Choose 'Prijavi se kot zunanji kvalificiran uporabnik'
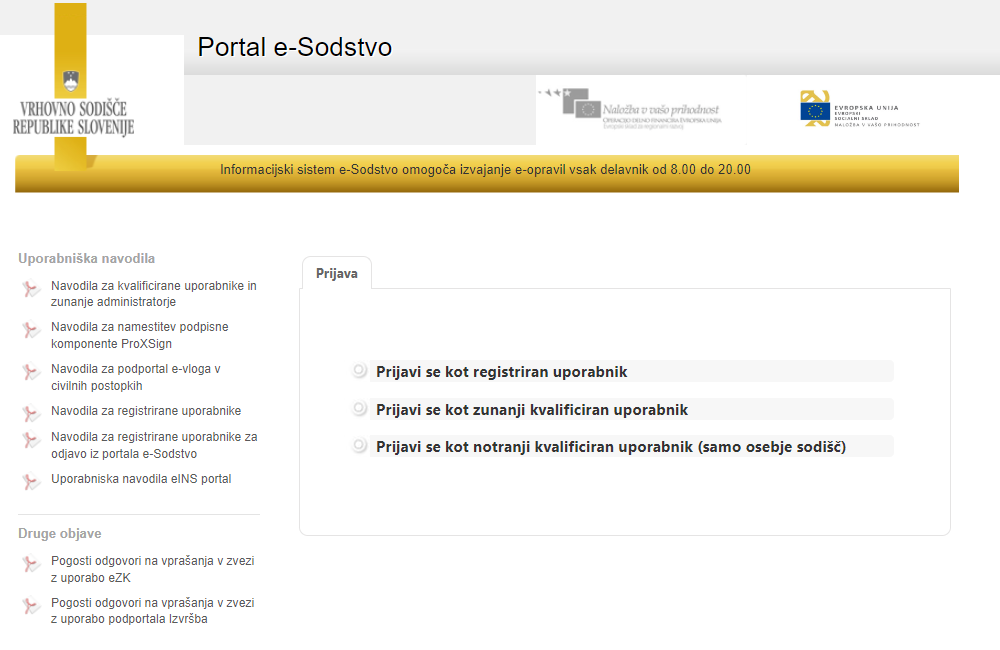This screenshot has width=1000, height=650. click(x=532, y=410)
